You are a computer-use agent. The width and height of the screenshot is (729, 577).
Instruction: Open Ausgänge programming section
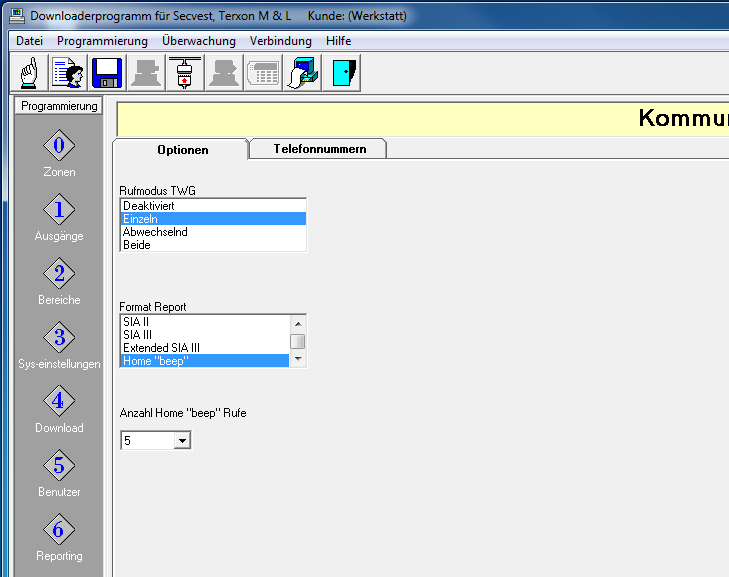click(x=59, y=211)
